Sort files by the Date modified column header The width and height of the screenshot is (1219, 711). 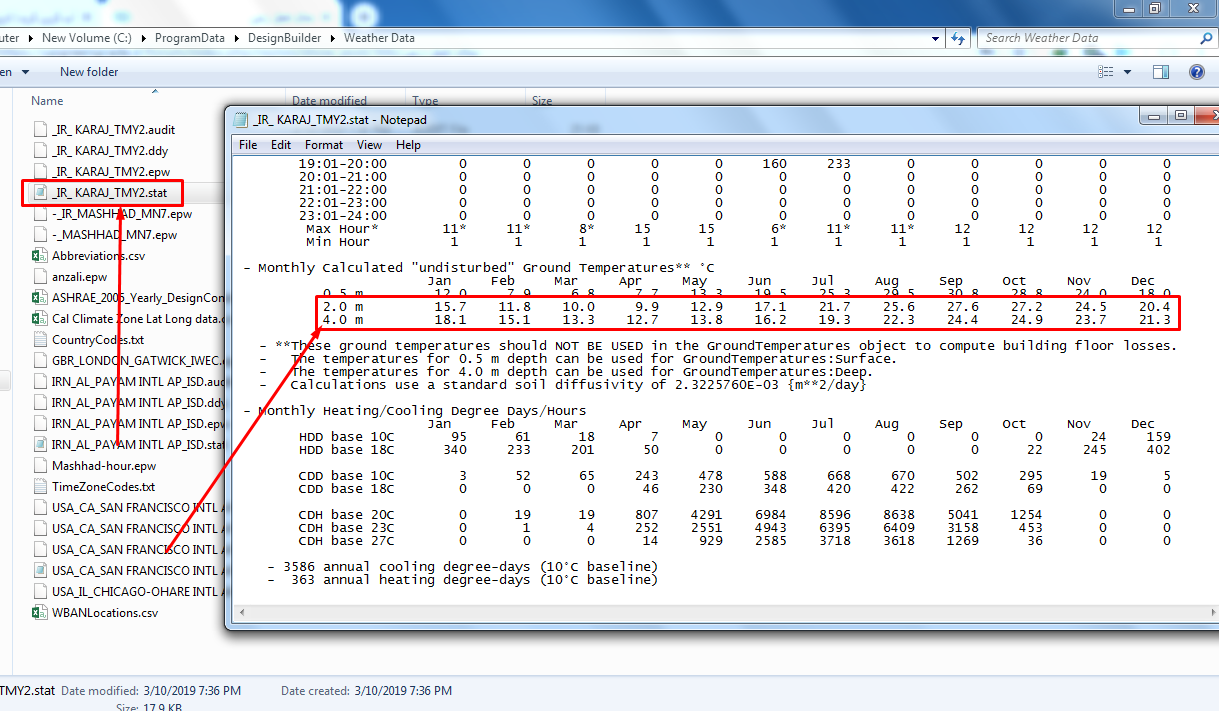(x=329, y=101)
